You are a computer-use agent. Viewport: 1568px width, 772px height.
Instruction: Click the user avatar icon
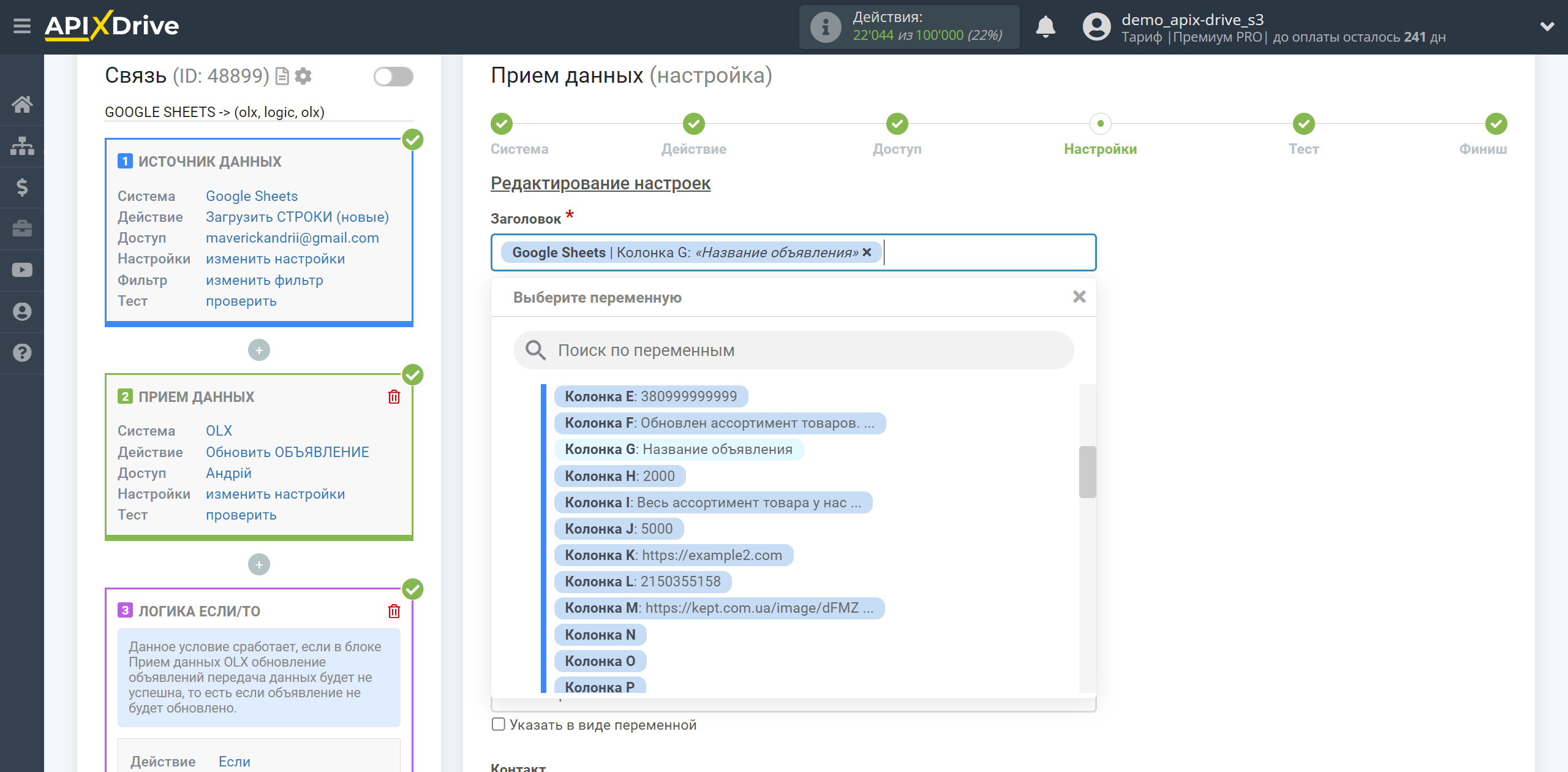pos(1096,27)
